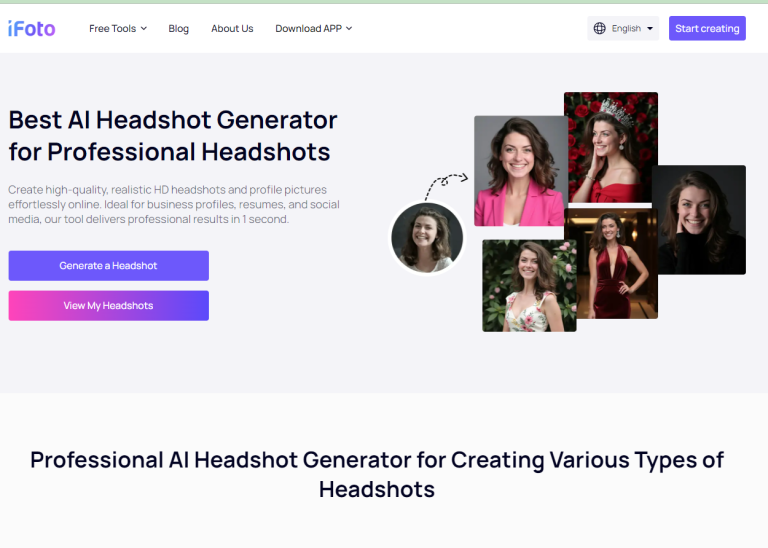This screenshot has height=548, width=768.
Task: Open View My Headshots
Action: (108, 306)
